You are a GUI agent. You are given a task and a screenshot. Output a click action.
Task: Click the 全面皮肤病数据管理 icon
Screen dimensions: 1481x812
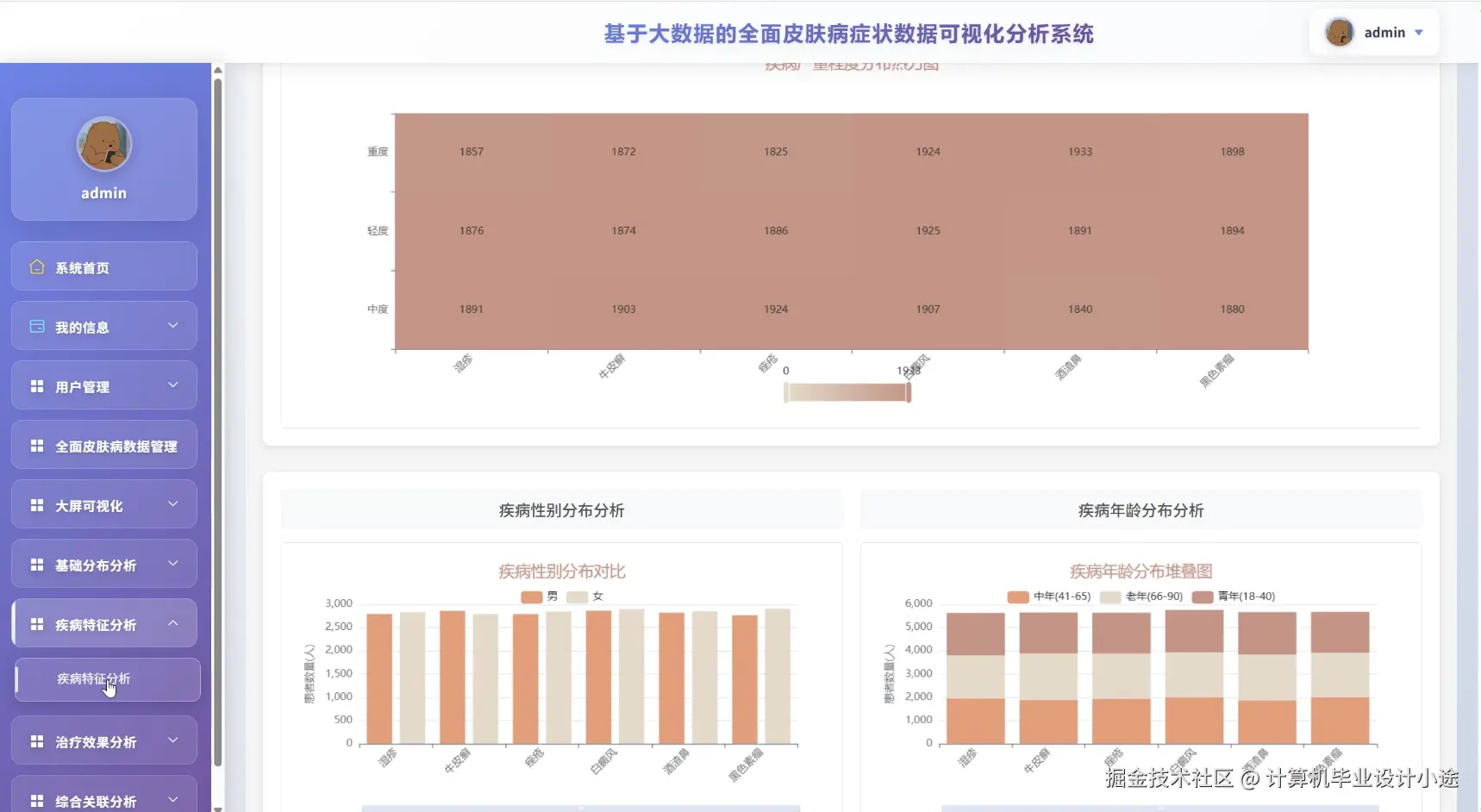click(35, 445)
